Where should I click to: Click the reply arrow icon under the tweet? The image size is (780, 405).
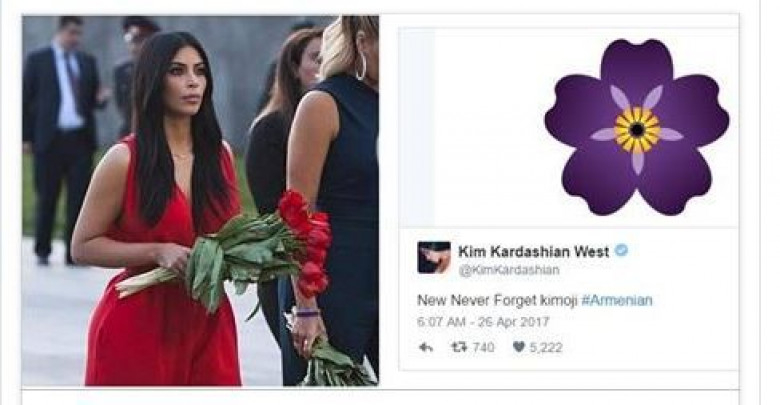point(426,347)
